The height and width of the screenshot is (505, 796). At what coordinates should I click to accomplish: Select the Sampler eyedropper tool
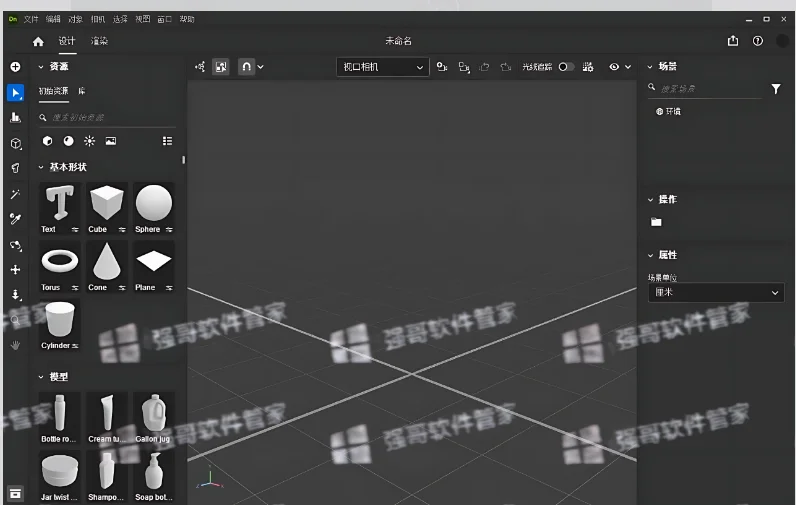click(15, 219)
